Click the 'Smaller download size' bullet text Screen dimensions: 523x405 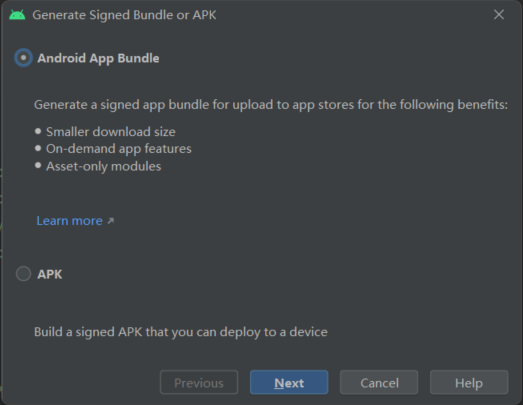point(111,132)
